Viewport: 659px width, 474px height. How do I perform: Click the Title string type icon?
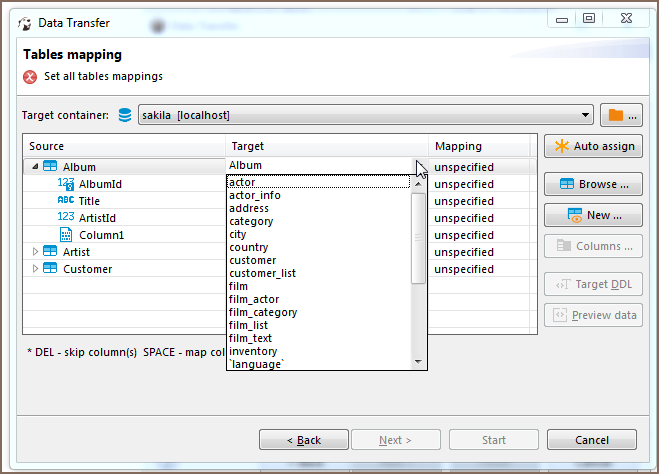pyautogui.click(x=66, y=201)
